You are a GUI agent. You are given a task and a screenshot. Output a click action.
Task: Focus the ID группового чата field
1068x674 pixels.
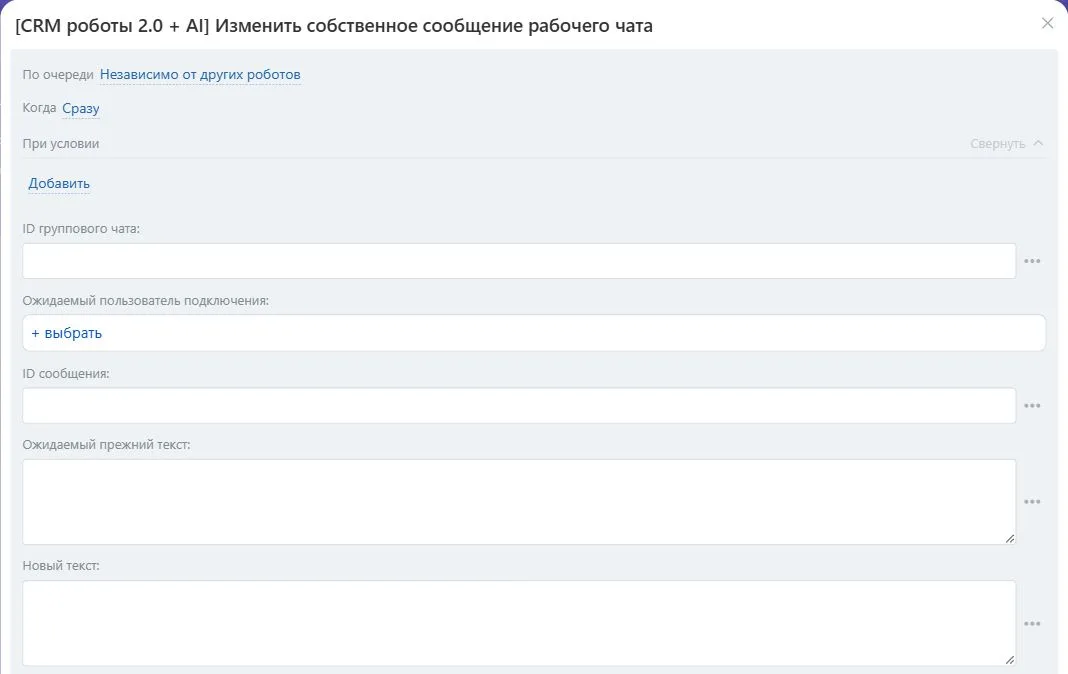pos(519,261)
